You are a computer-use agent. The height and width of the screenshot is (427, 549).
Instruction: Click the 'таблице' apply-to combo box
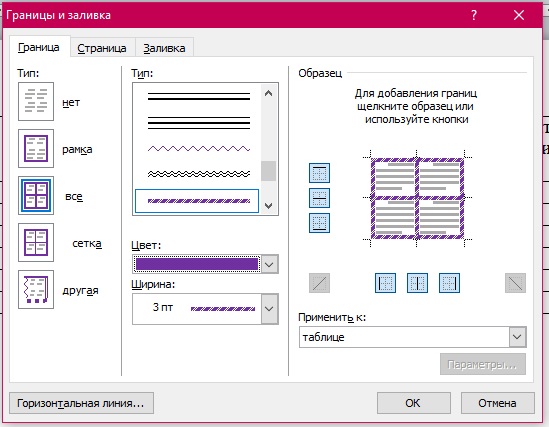[412, 337]
